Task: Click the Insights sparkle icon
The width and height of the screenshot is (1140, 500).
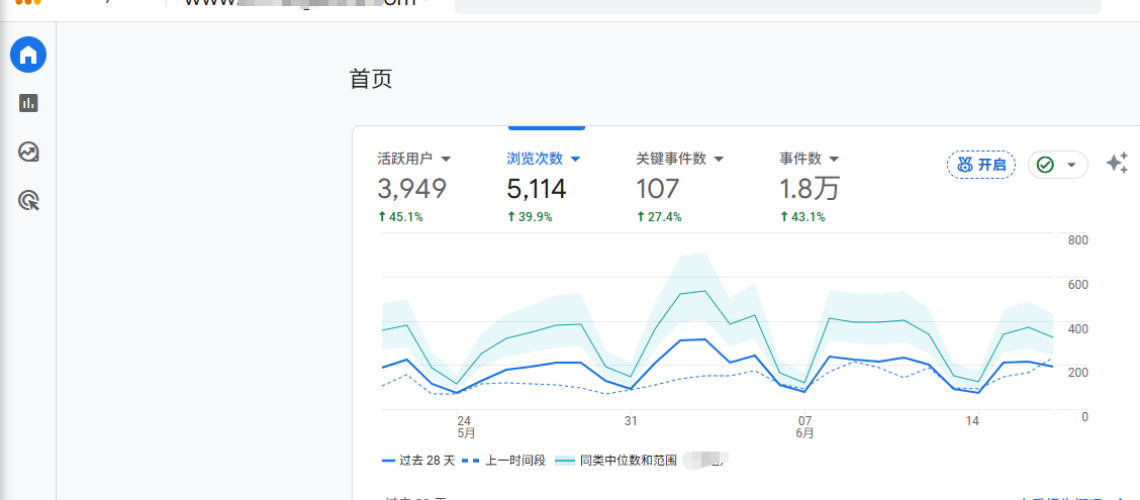Action: (x=1117, y=164)
